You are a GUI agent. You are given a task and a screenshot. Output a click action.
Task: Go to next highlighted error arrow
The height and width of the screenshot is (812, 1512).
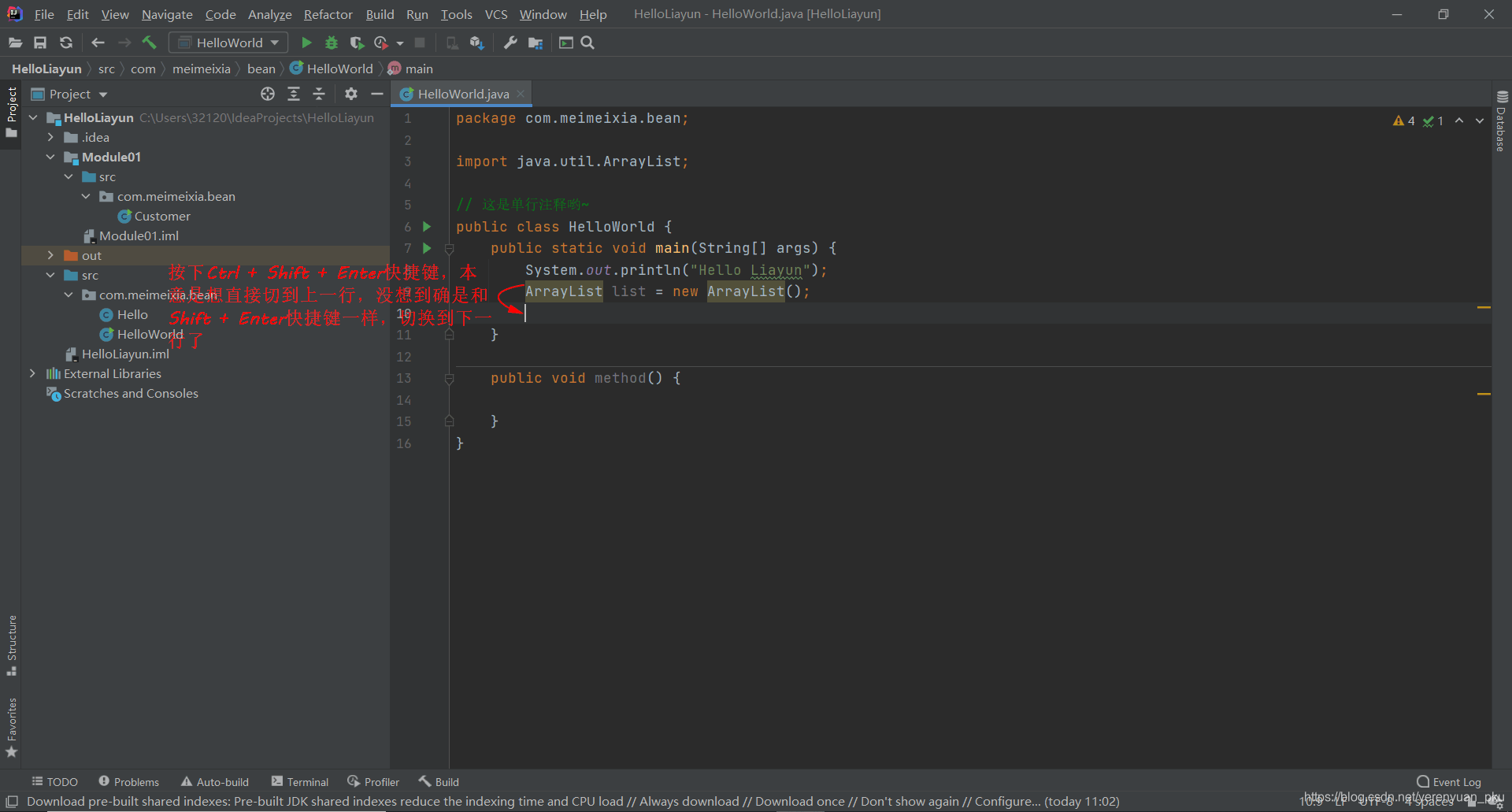1480,121
